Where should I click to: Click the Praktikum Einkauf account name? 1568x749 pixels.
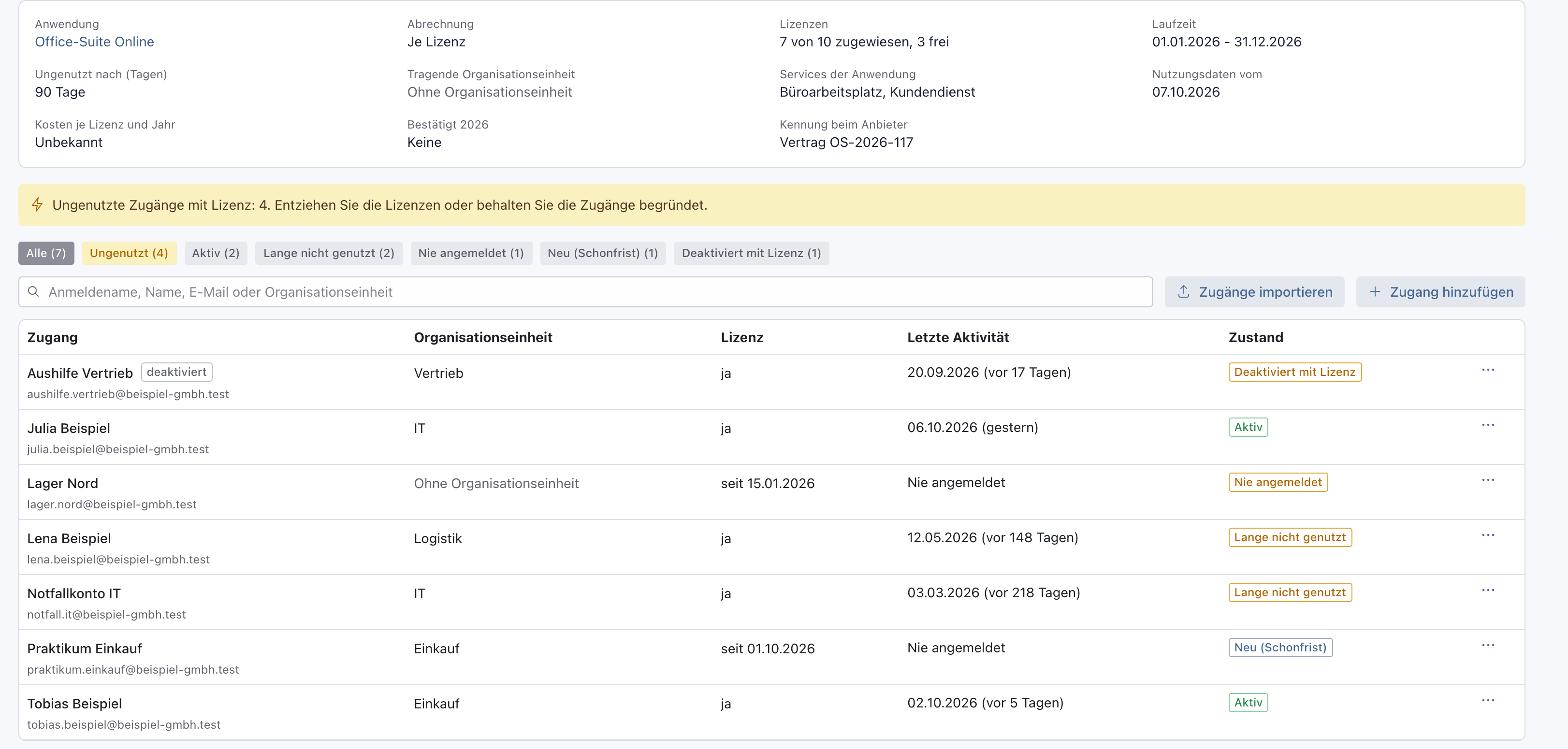tap(85, 648)
